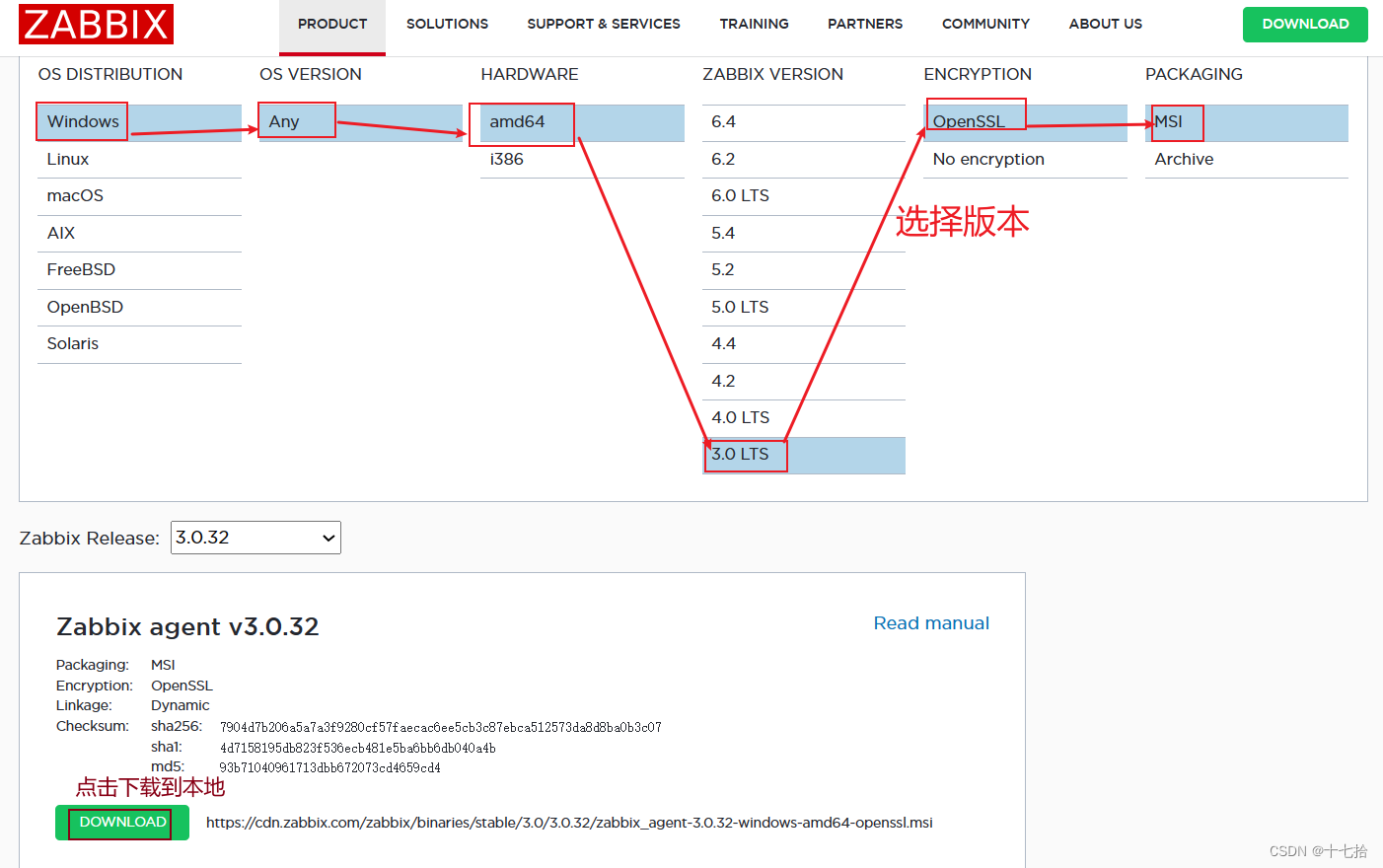Click the sha256 checksum value
Image resolution: width=1383 pixels, height=868 pixels.
(440, 728)
